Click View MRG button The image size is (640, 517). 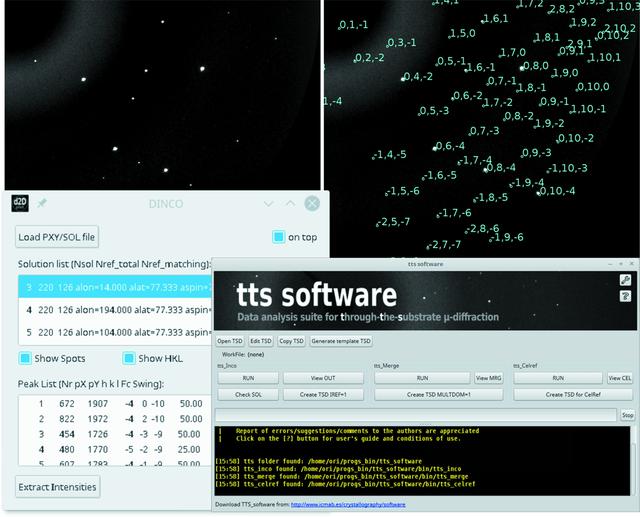coord(489,378)
